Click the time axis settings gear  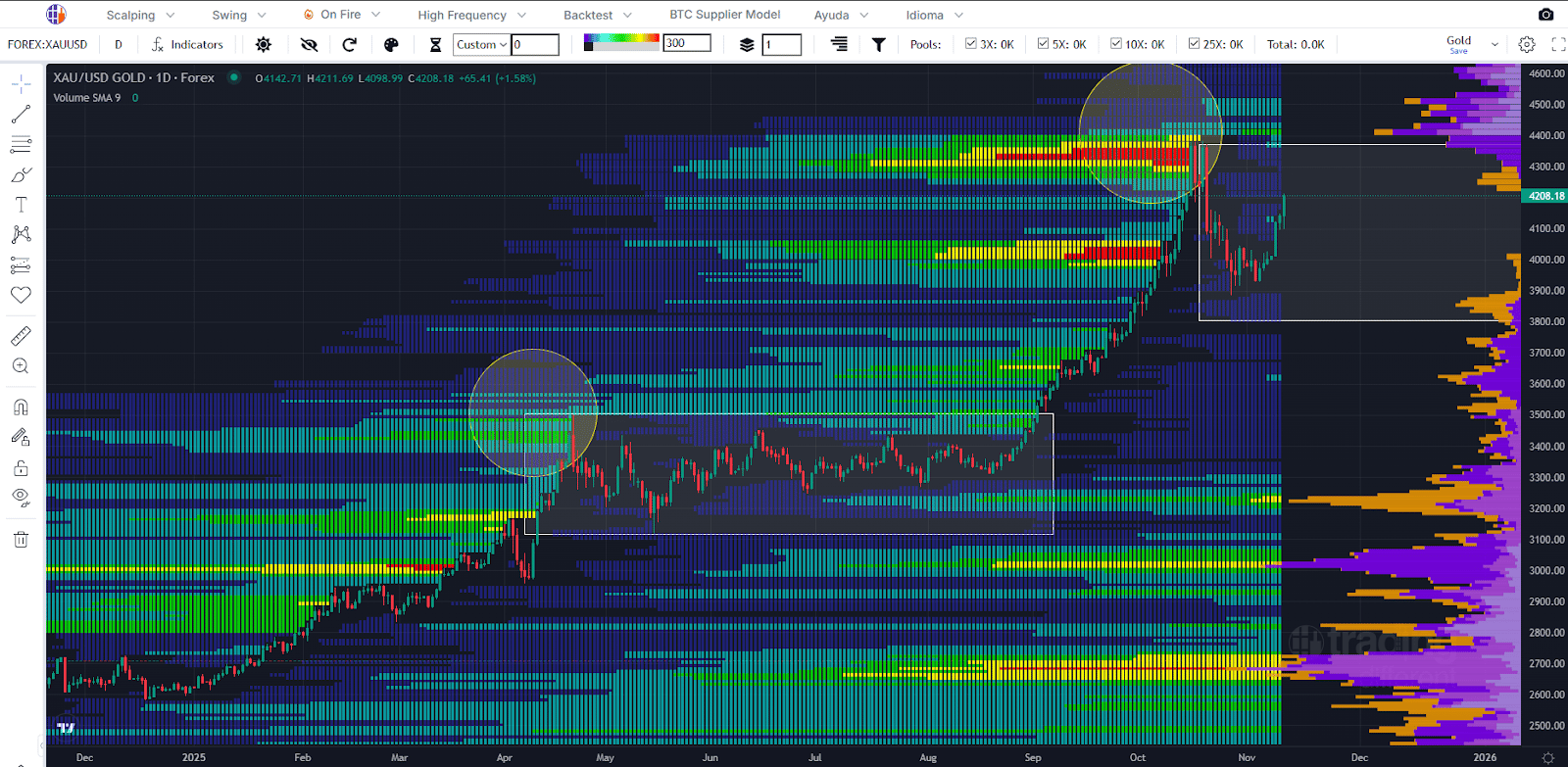1547,757
